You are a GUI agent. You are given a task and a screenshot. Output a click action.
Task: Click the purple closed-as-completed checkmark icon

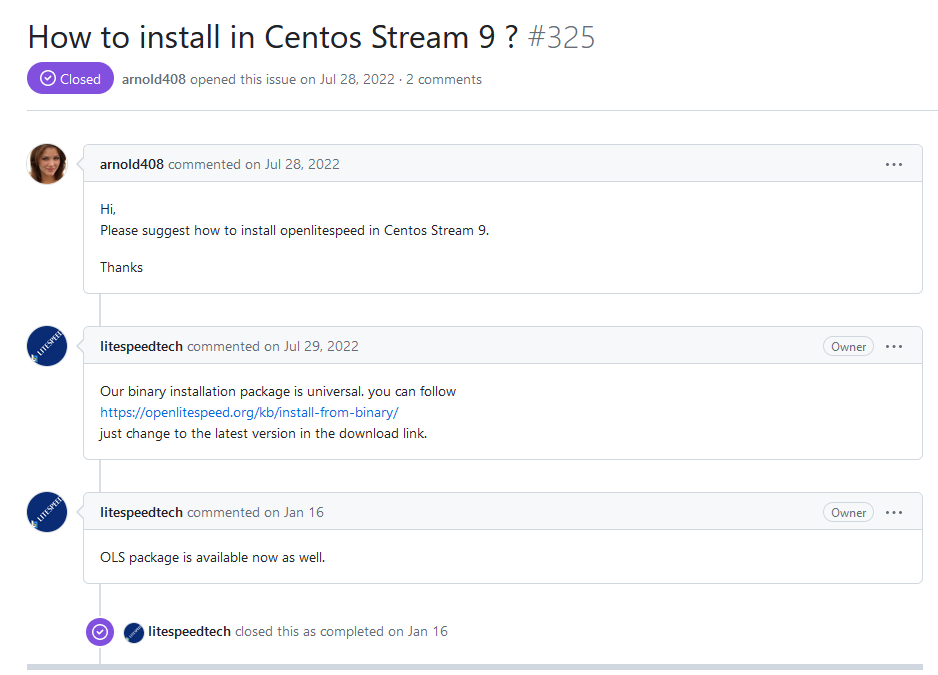click(x=100, y=632)
